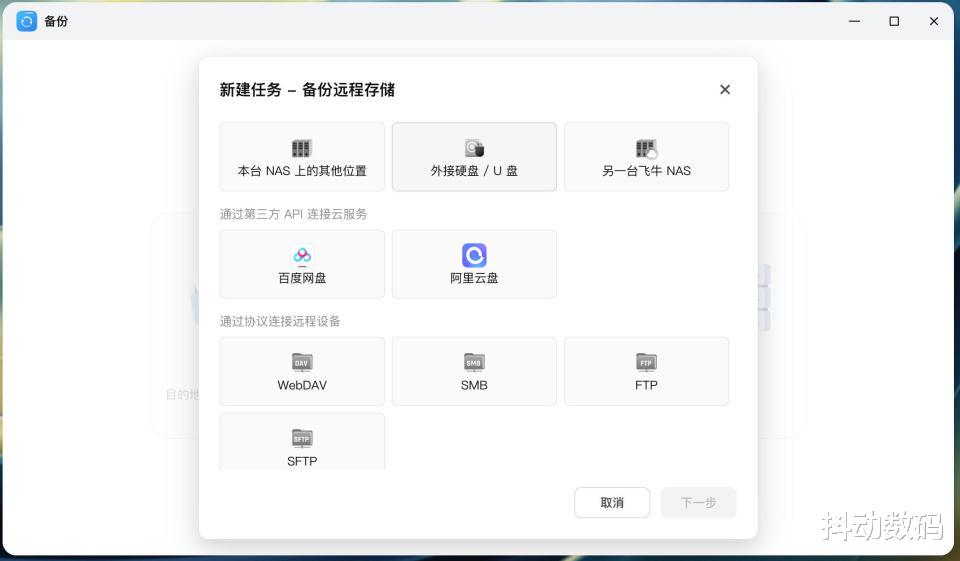Close the new task dialog with X
The image size is (960, 561).
pyautogui.click(x=725, y=89)
